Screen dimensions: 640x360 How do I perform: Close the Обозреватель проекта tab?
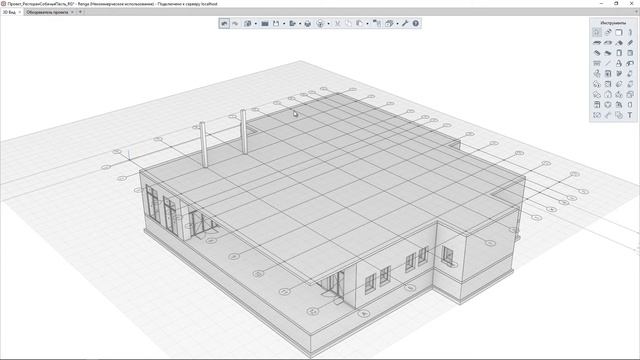point(72,12)
